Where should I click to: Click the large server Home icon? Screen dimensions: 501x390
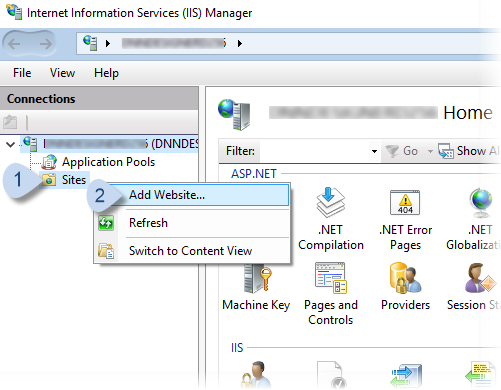(x=234, y=114)
